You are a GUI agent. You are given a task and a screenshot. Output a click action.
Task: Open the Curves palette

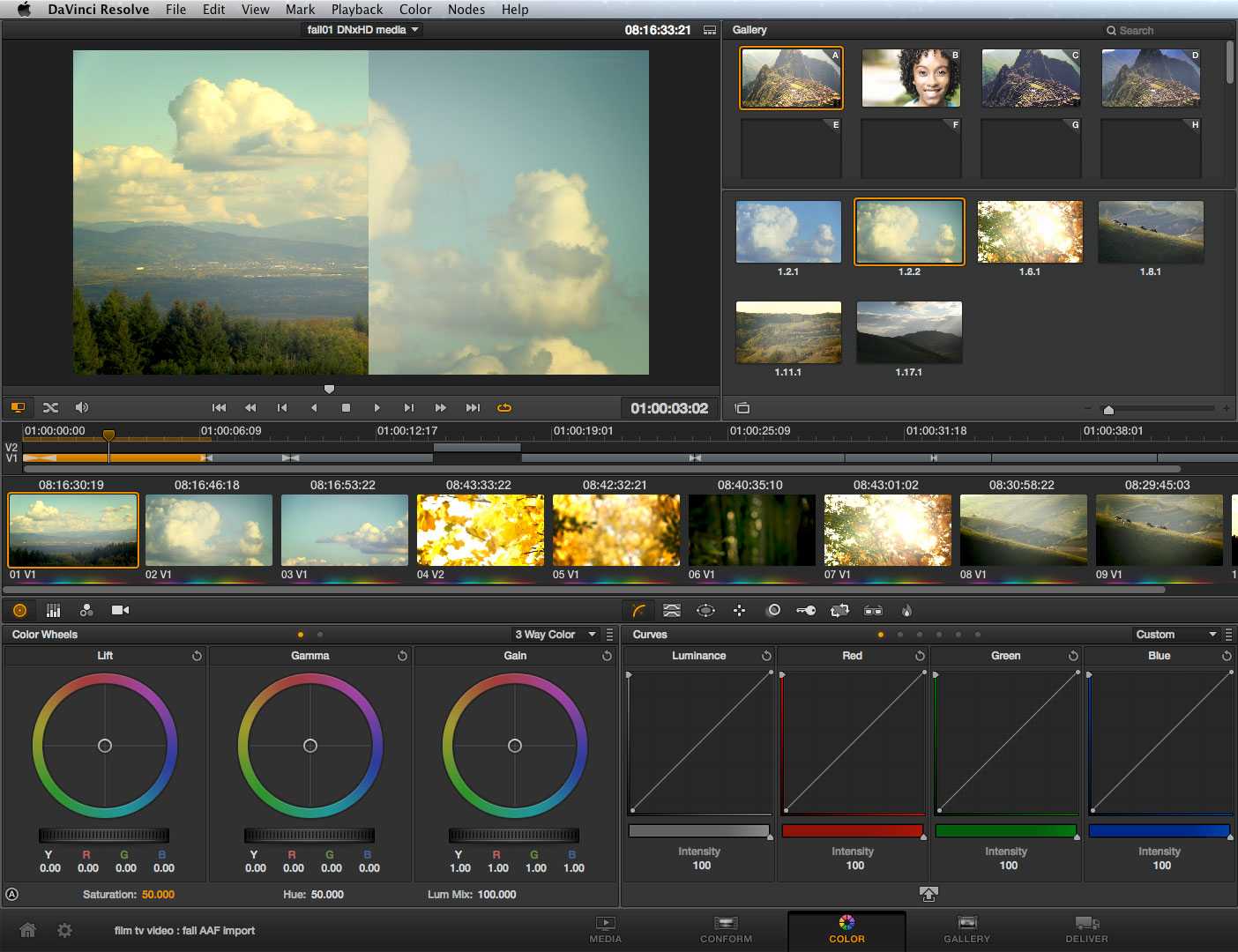point(638,610)
